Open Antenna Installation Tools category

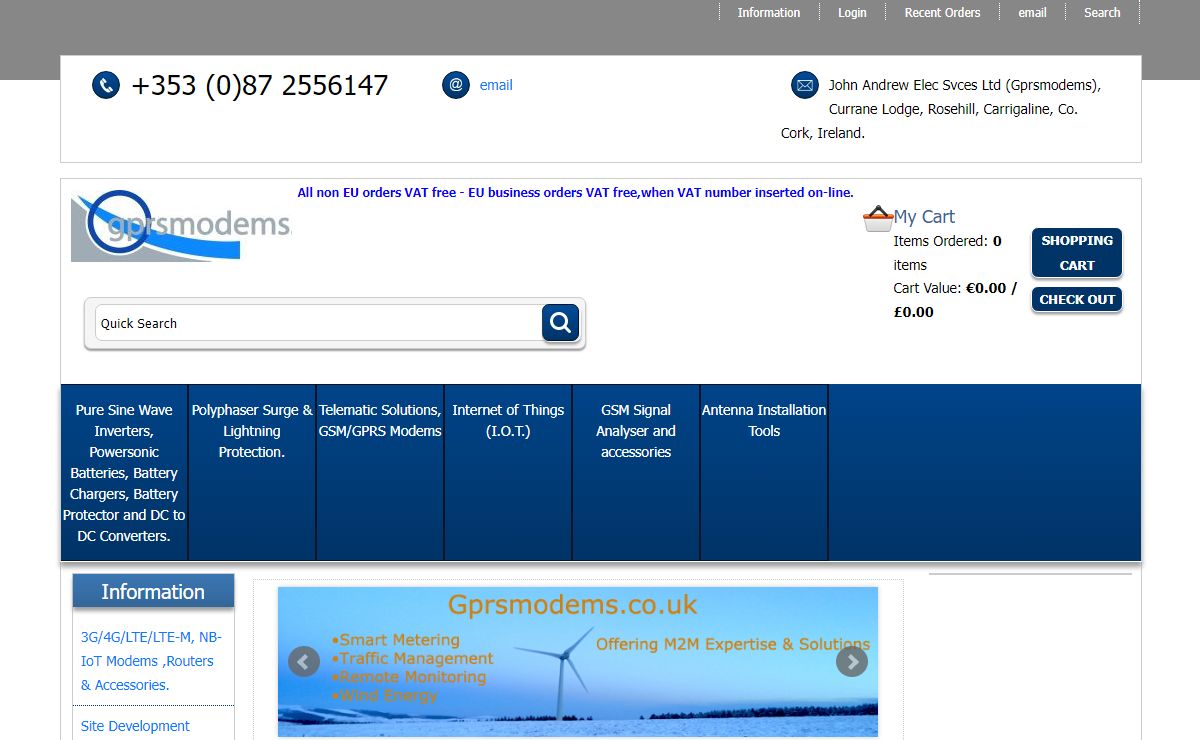tap(764, 473)
